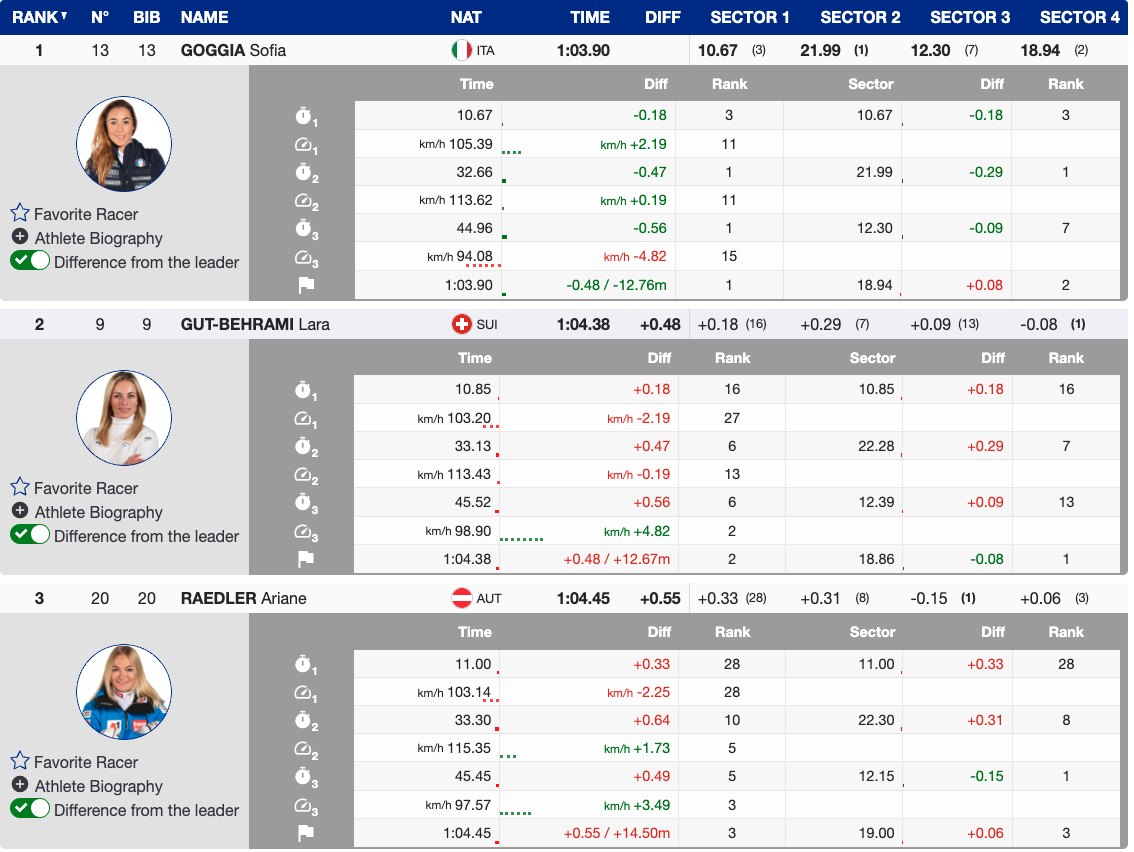Collapse the GOGGIA Sofia result row
The image size is (1134, 852).
[233, 50]
